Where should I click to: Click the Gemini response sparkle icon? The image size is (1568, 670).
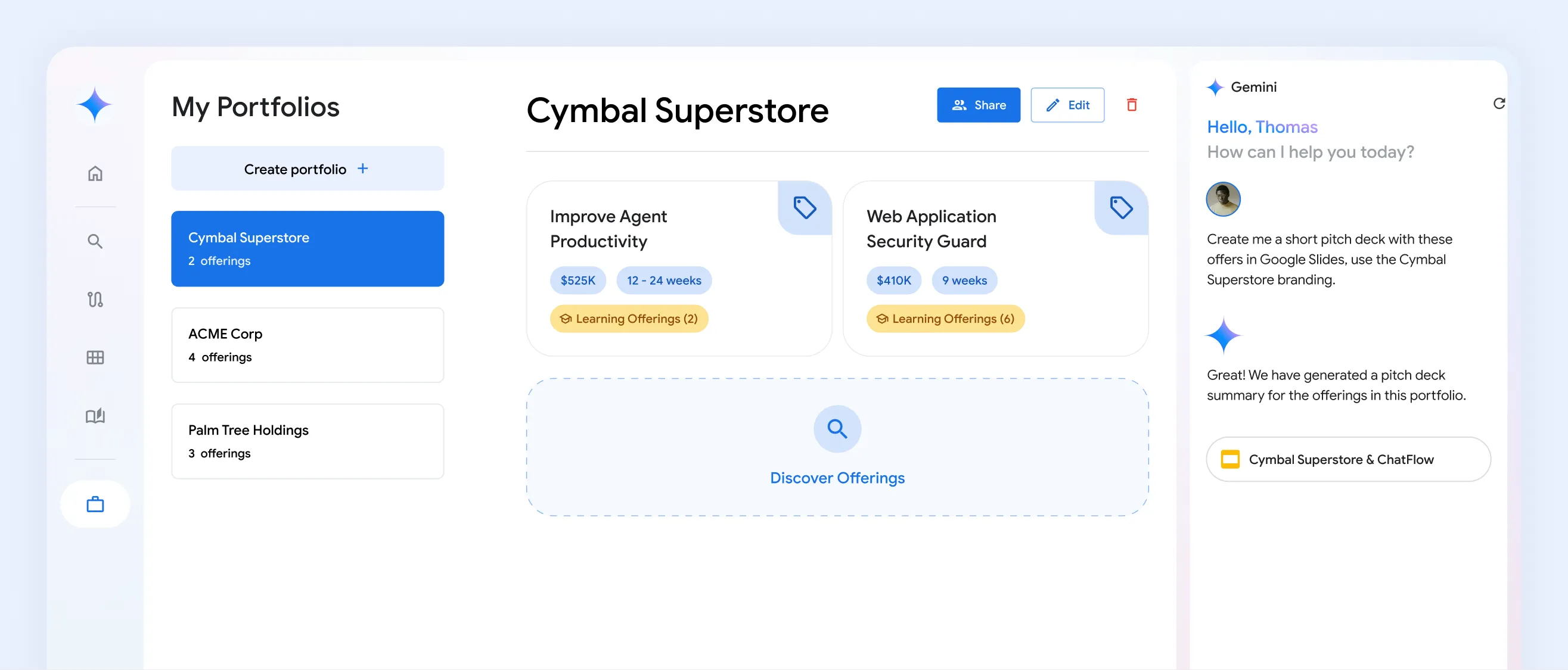coord(1223,335)
